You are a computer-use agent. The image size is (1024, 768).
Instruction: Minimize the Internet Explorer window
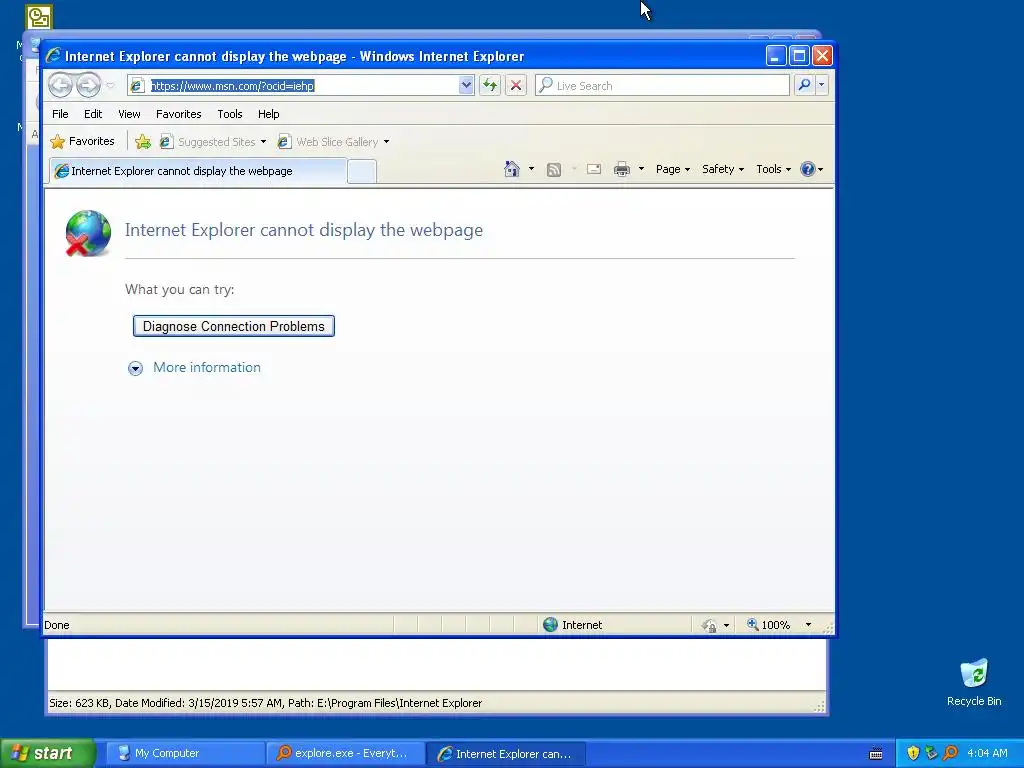click(775, 56)
